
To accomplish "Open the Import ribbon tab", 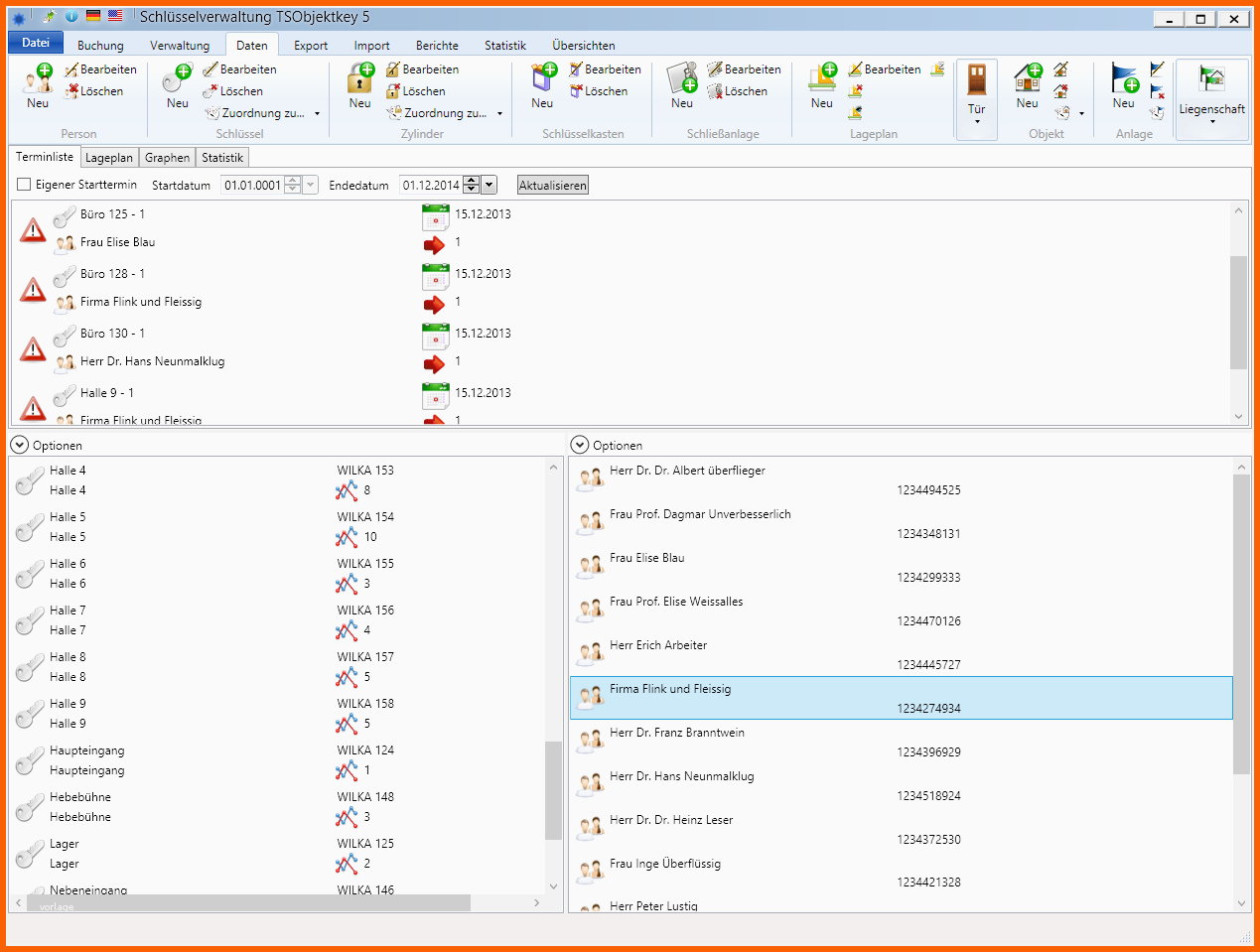I will coord(371,46).
